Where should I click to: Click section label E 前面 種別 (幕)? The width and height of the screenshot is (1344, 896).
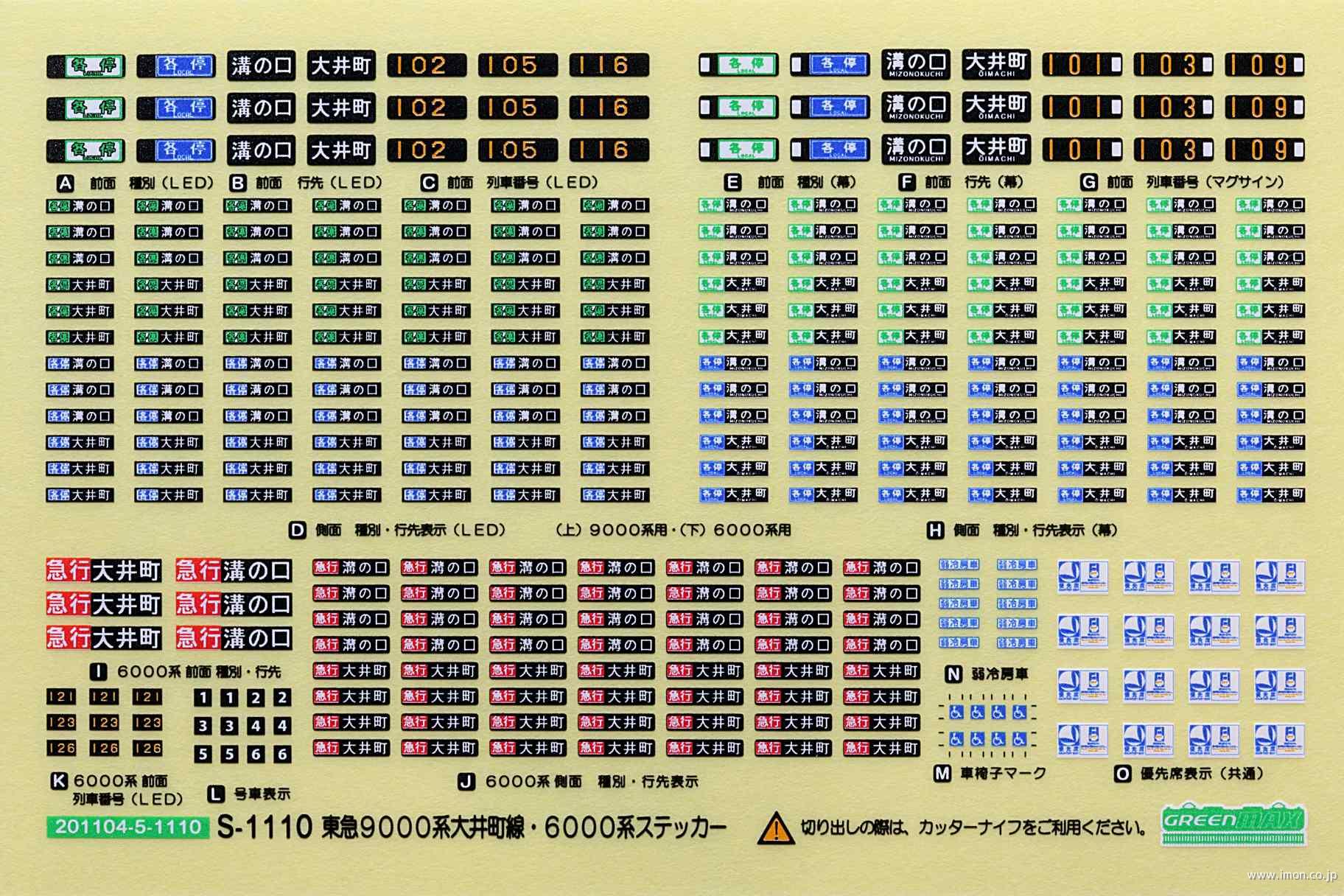789,182
